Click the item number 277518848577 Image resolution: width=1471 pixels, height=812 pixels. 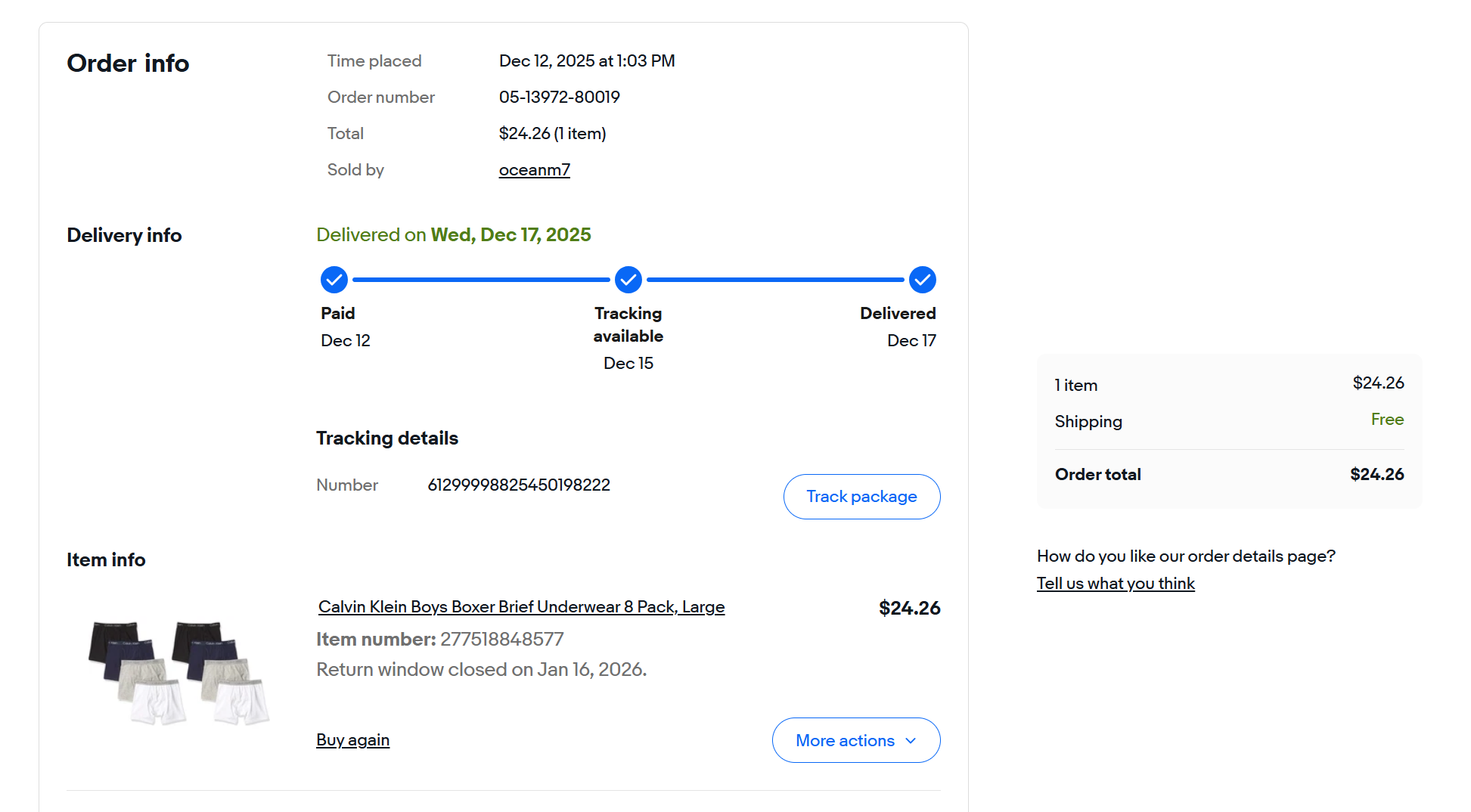501,640
